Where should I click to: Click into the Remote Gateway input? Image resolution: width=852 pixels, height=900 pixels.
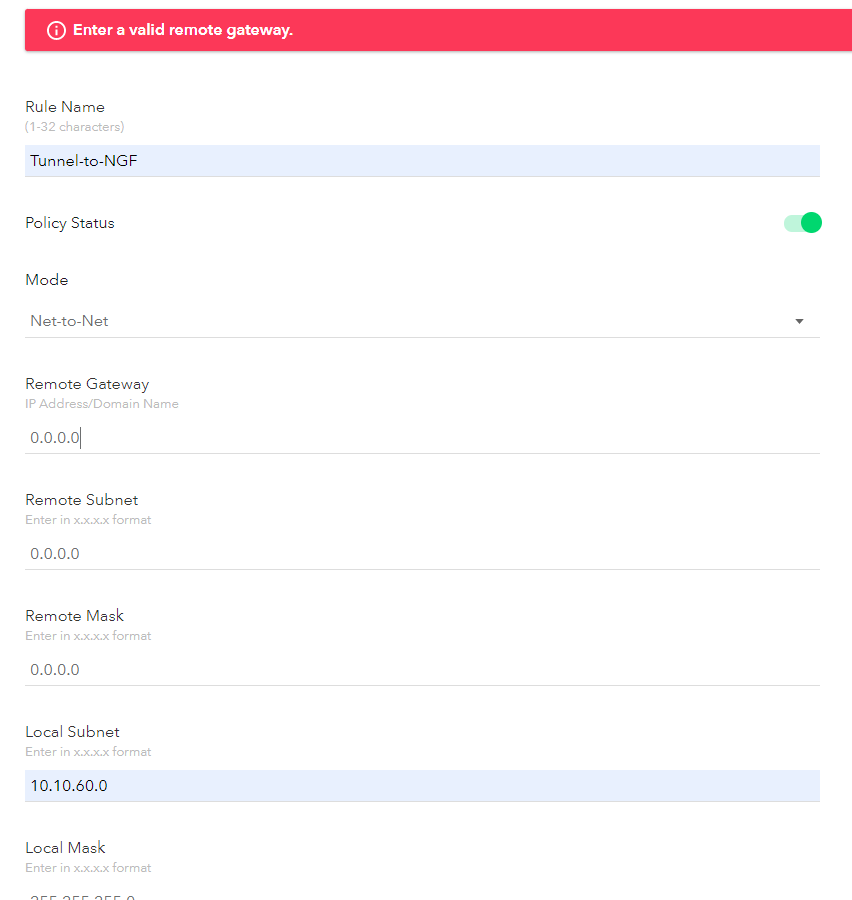coord(422,438)
